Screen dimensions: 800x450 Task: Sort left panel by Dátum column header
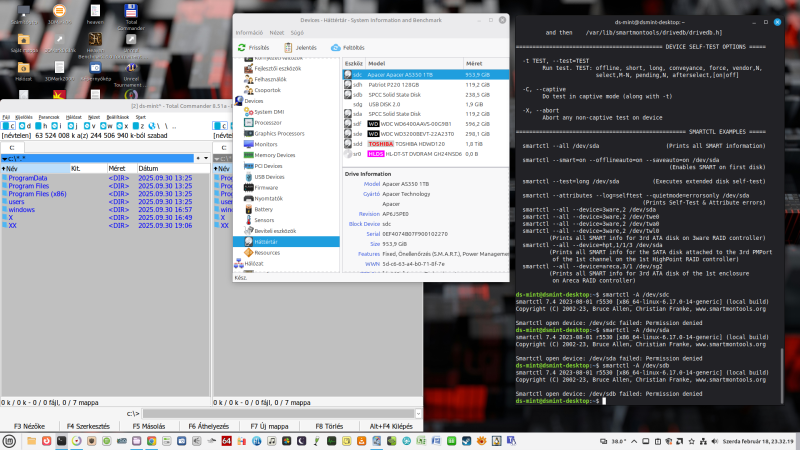pyautogui.click(x=148, y=168)
